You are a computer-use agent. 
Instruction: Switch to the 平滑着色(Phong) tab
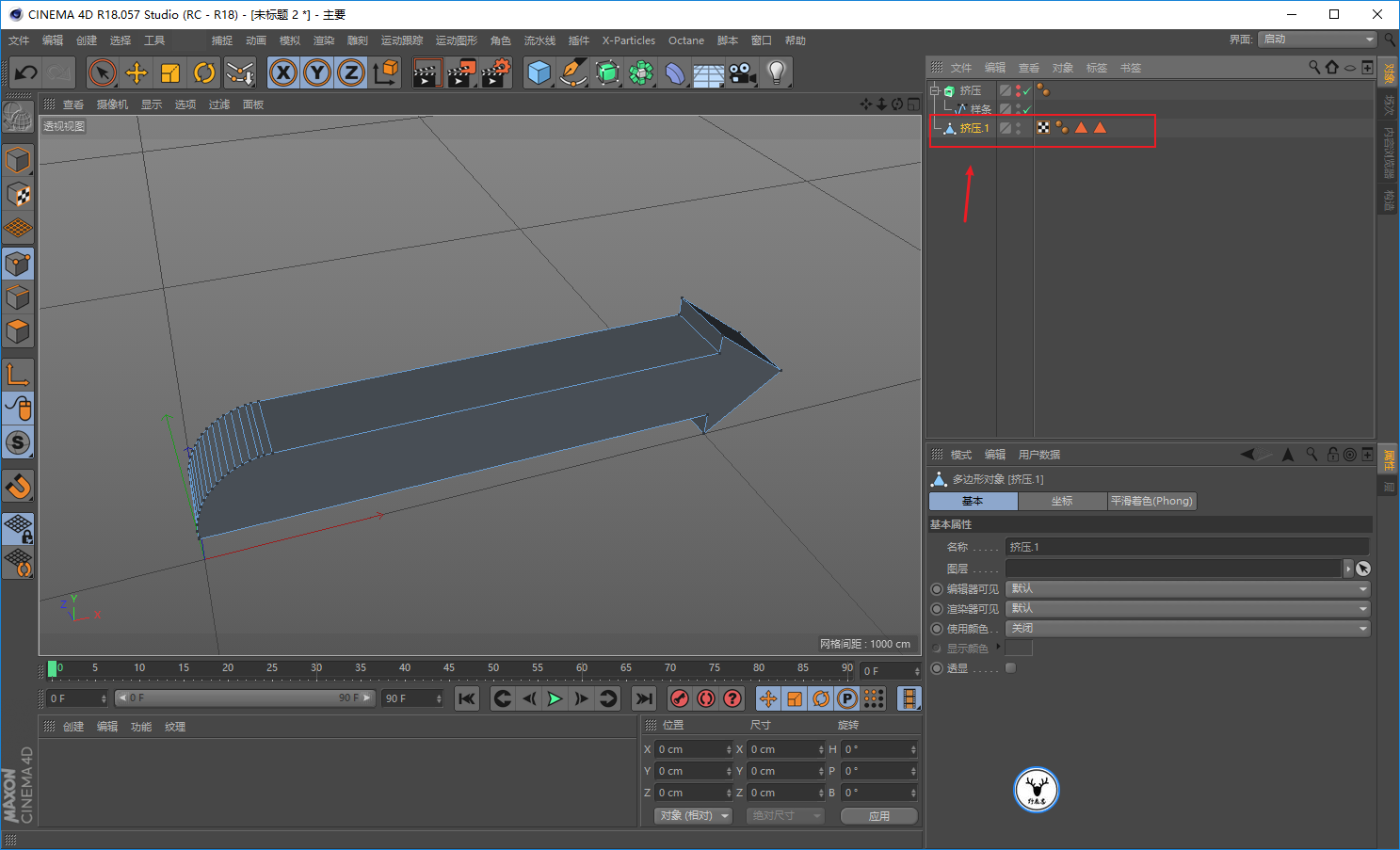click(1151, 502)
